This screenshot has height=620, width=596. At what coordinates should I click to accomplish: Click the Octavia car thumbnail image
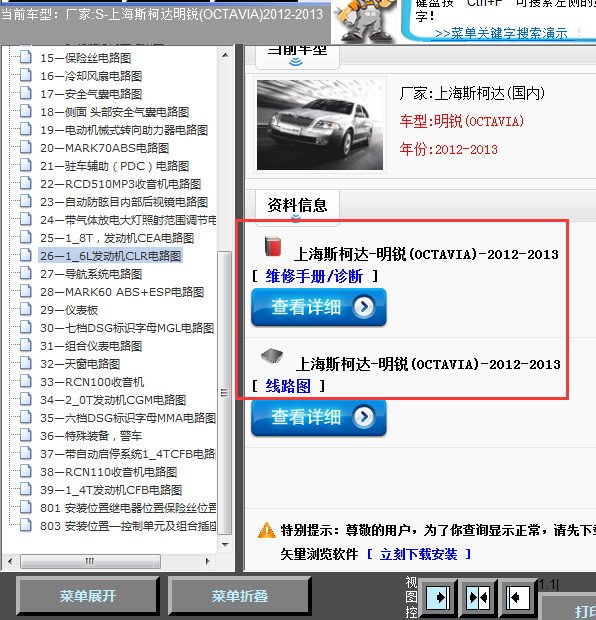point(320,125)
